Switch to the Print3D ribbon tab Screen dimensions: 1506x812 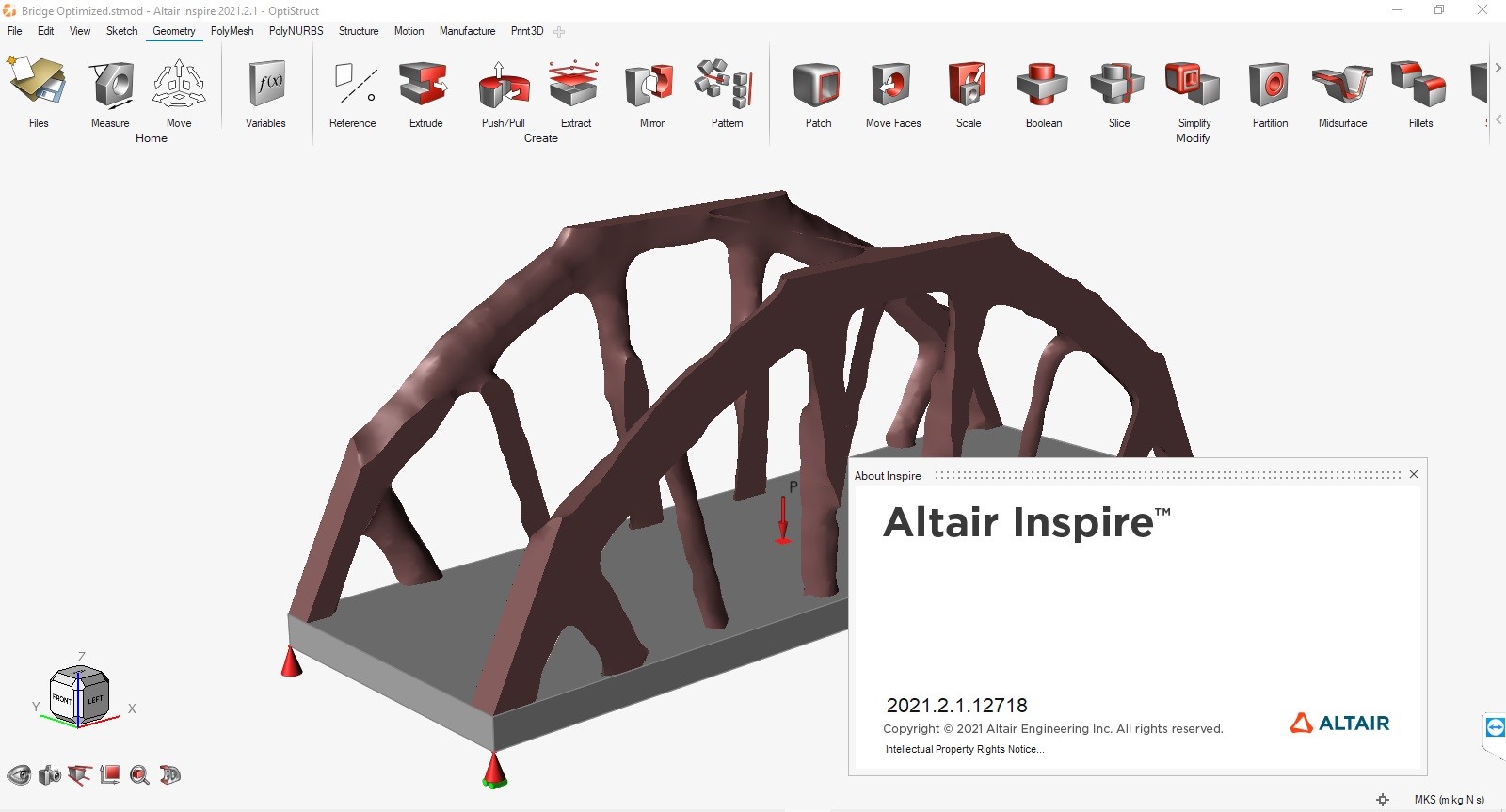coord(527,31)
